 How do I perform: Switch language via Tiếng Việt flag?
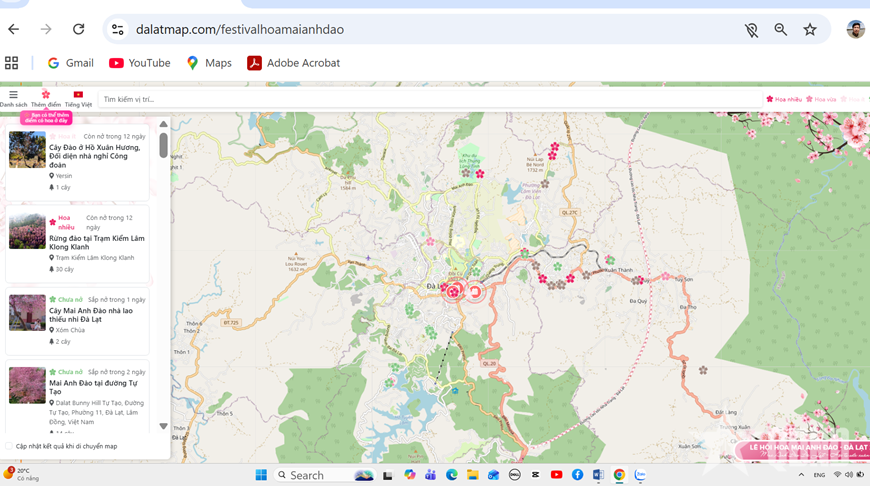pyautogui.click(x=78, y=96)
